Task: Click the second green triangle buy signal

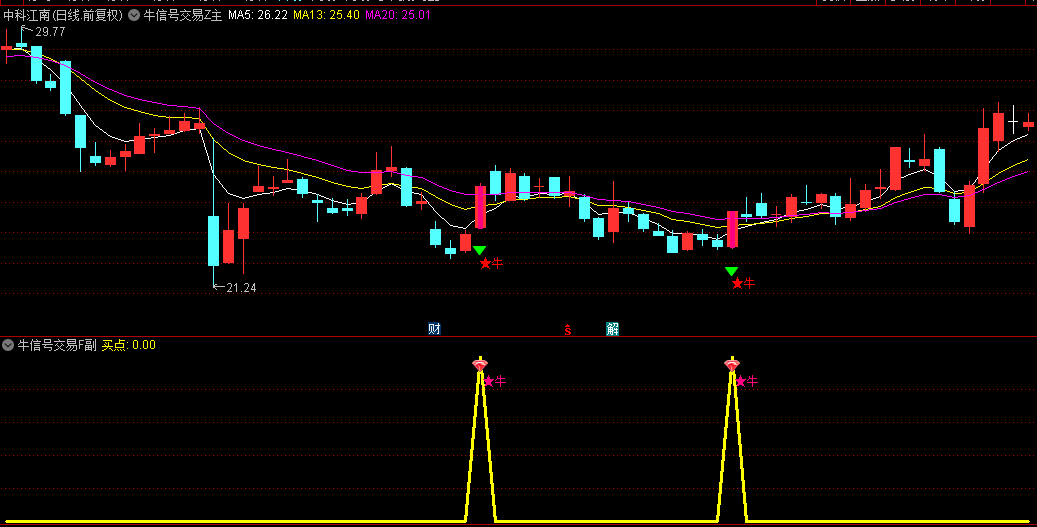Action: pyautogui.click(x=731, y=271)
